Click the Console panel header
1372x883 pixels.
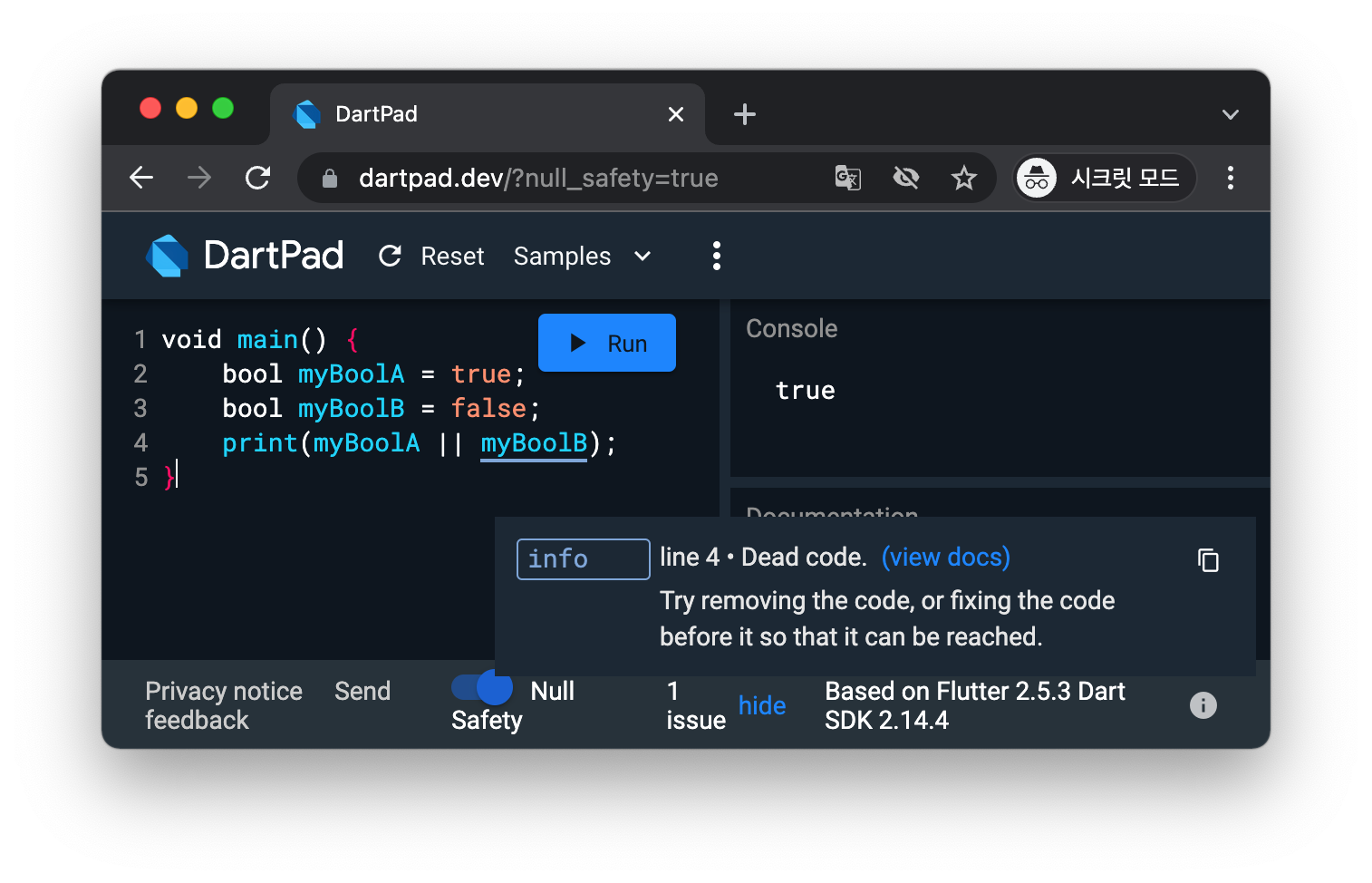pyautogui.click(x=792, y=328)
